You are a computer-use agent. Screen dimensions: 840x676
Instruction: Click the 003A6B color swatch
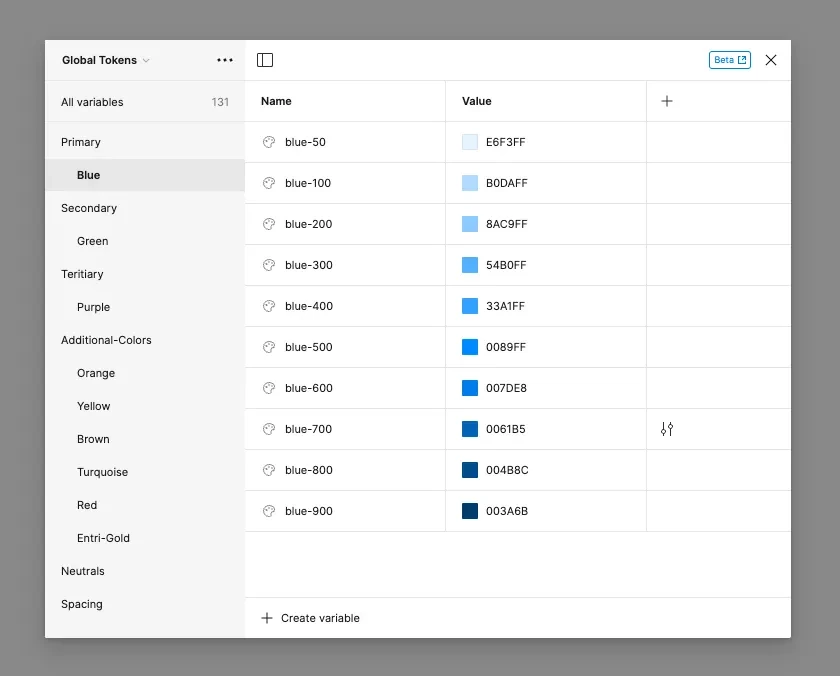470,511
